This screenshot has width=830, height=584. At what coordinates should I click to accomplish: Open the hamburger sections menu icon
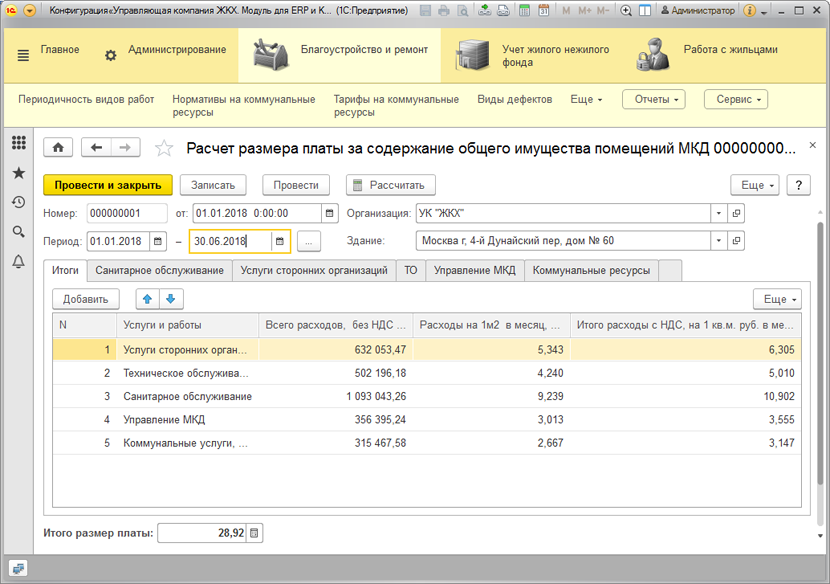[x=23, y=55]
